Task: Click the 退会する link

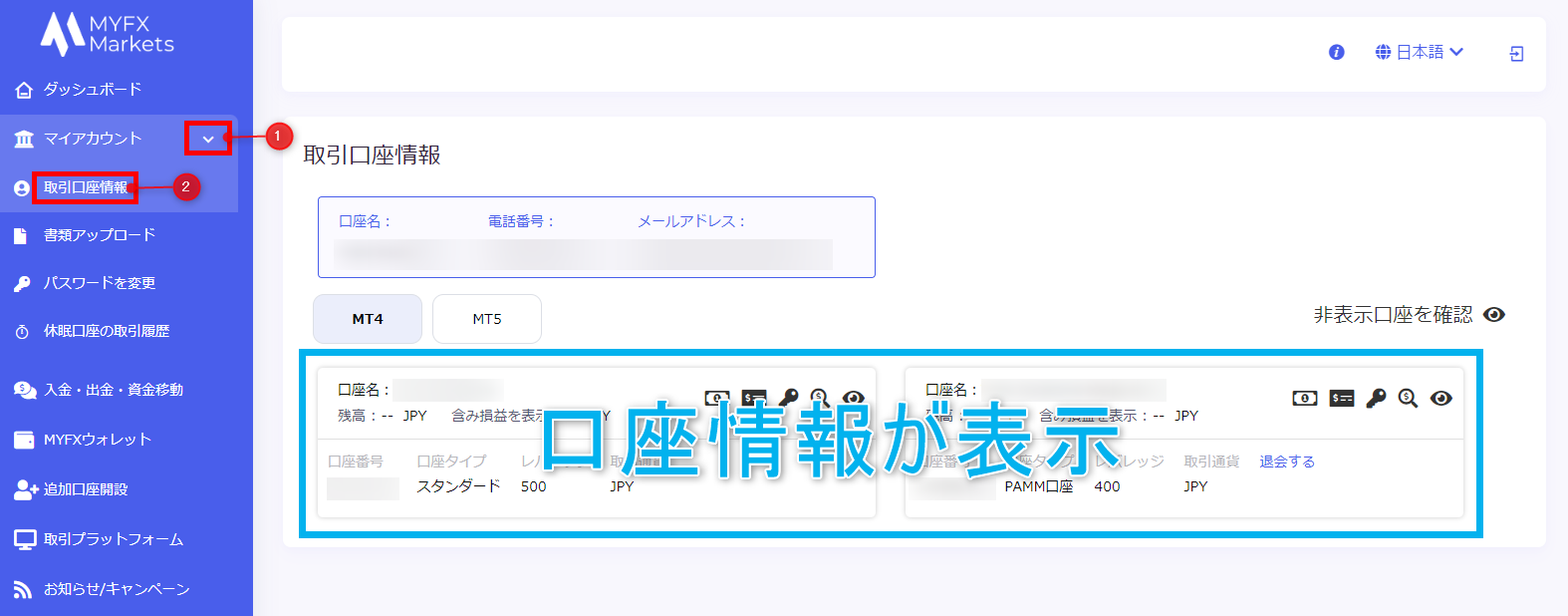Action: coord(1286,462)
